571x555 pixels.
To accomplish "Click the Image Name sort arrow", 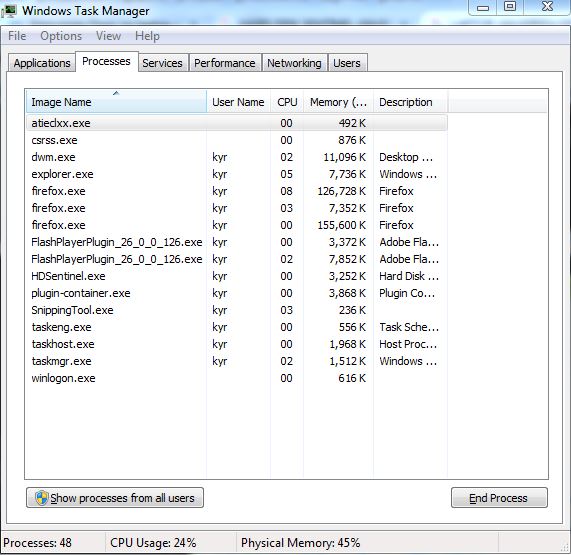I will 116,93.
